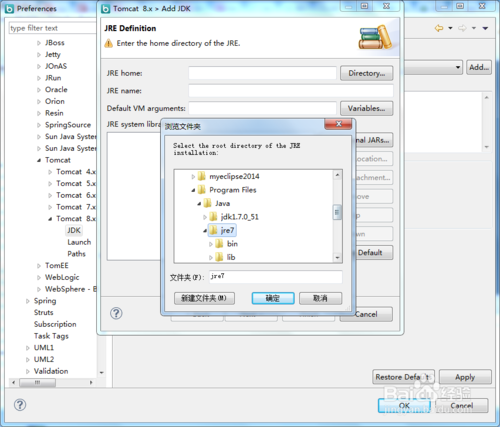500x427 pixels.
Task: Click the 文件夹 name input field
Action: click(x=276, y=277)
